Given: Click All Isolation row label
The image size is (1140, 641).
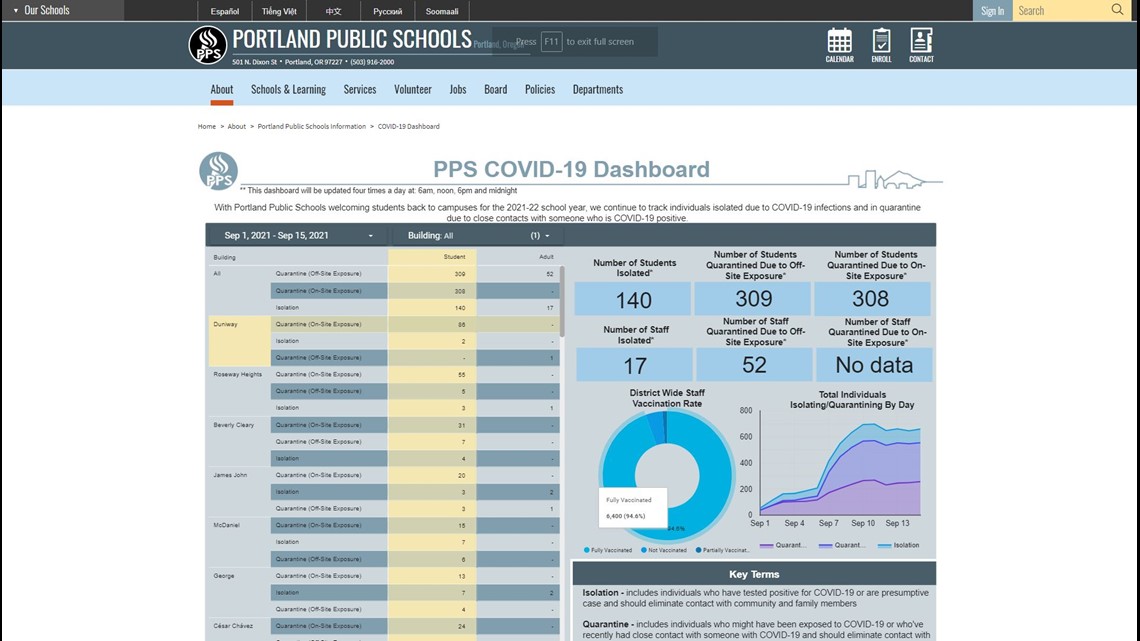Looking at the screenshot, I should tap(287, 307).
